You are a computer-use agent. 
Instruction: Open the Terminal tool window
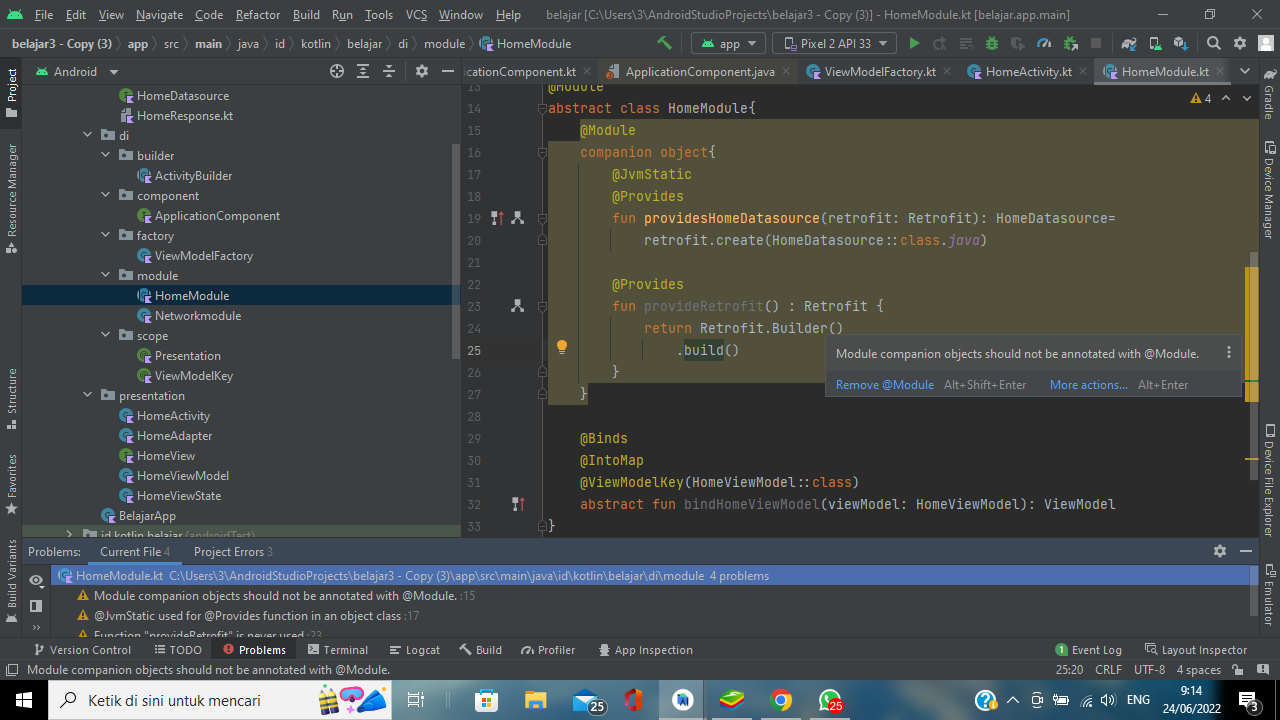tap(337, 649)
